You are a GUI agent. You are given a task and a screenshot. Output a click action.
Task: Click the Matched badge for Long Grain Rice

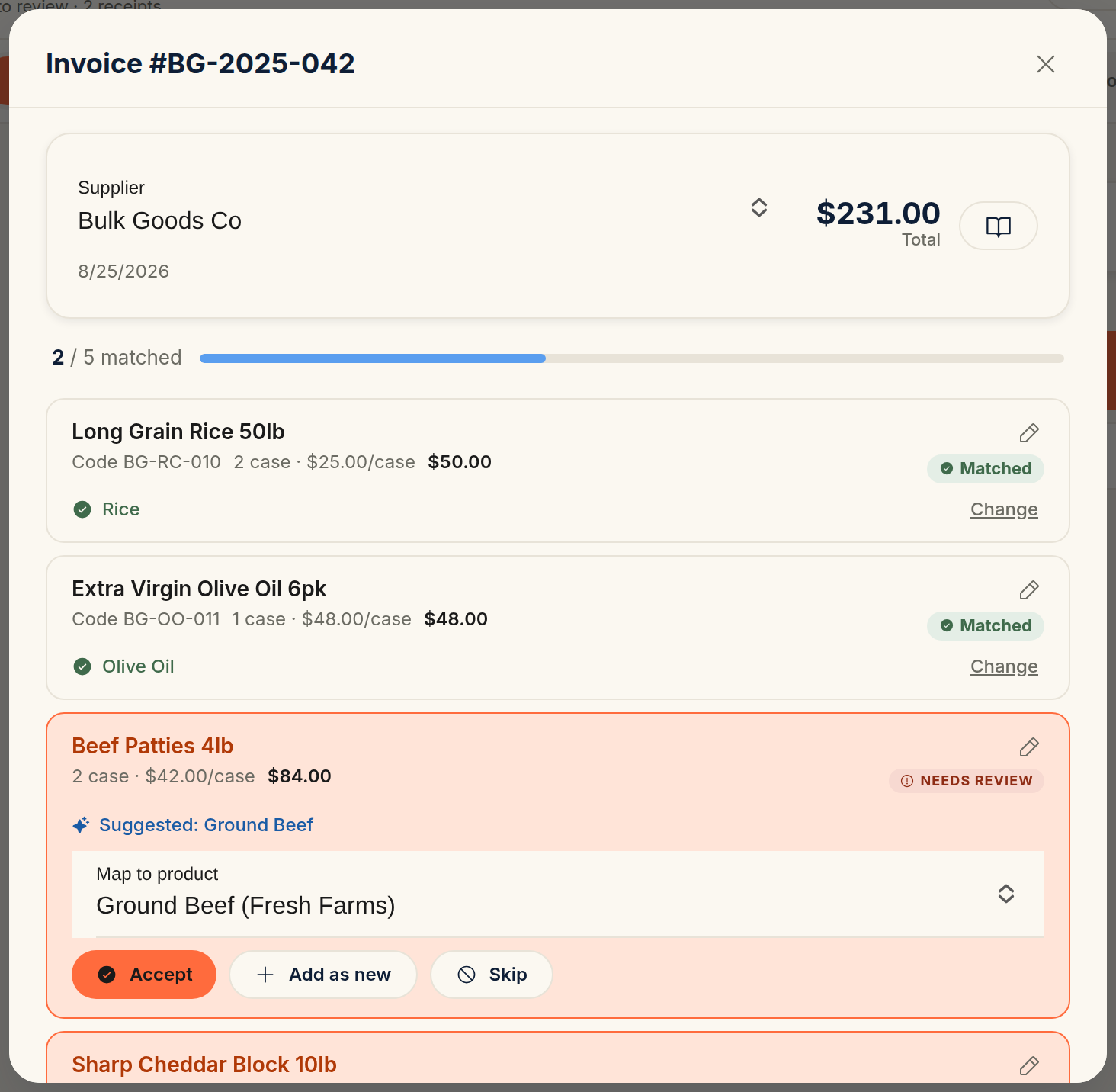tap(986, 468)
